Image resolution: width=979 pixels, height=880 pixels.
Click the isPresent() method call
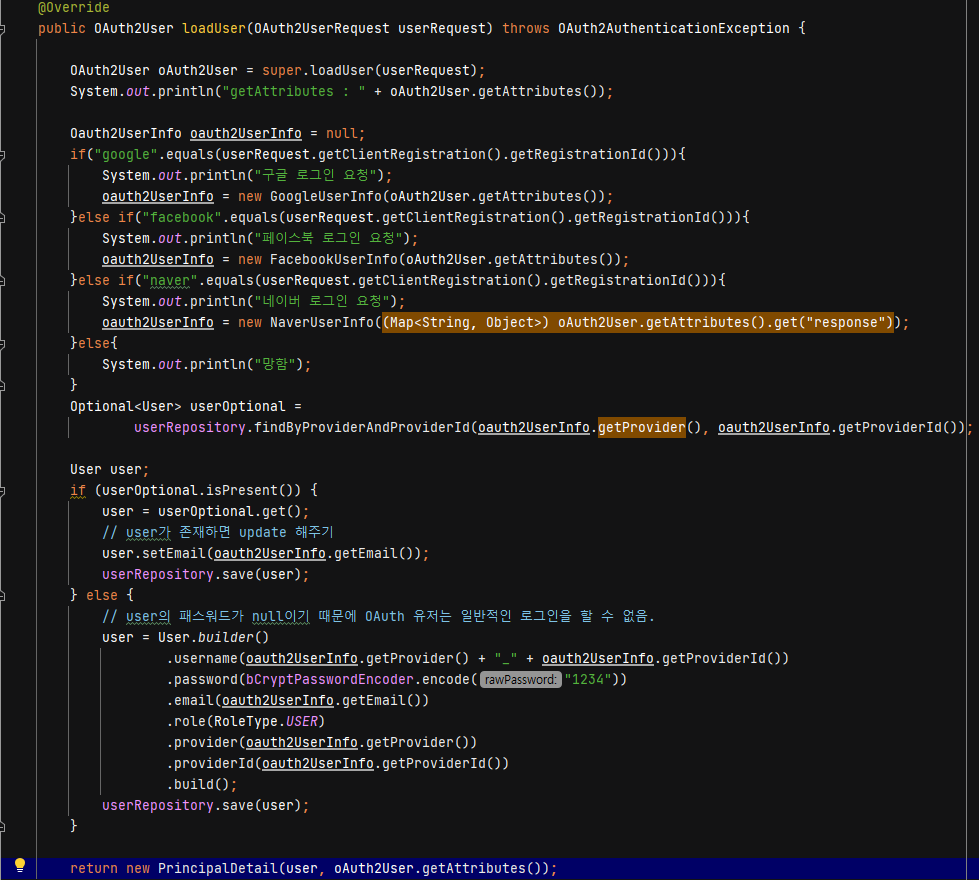pyautogui.click(x=249, y=490)
